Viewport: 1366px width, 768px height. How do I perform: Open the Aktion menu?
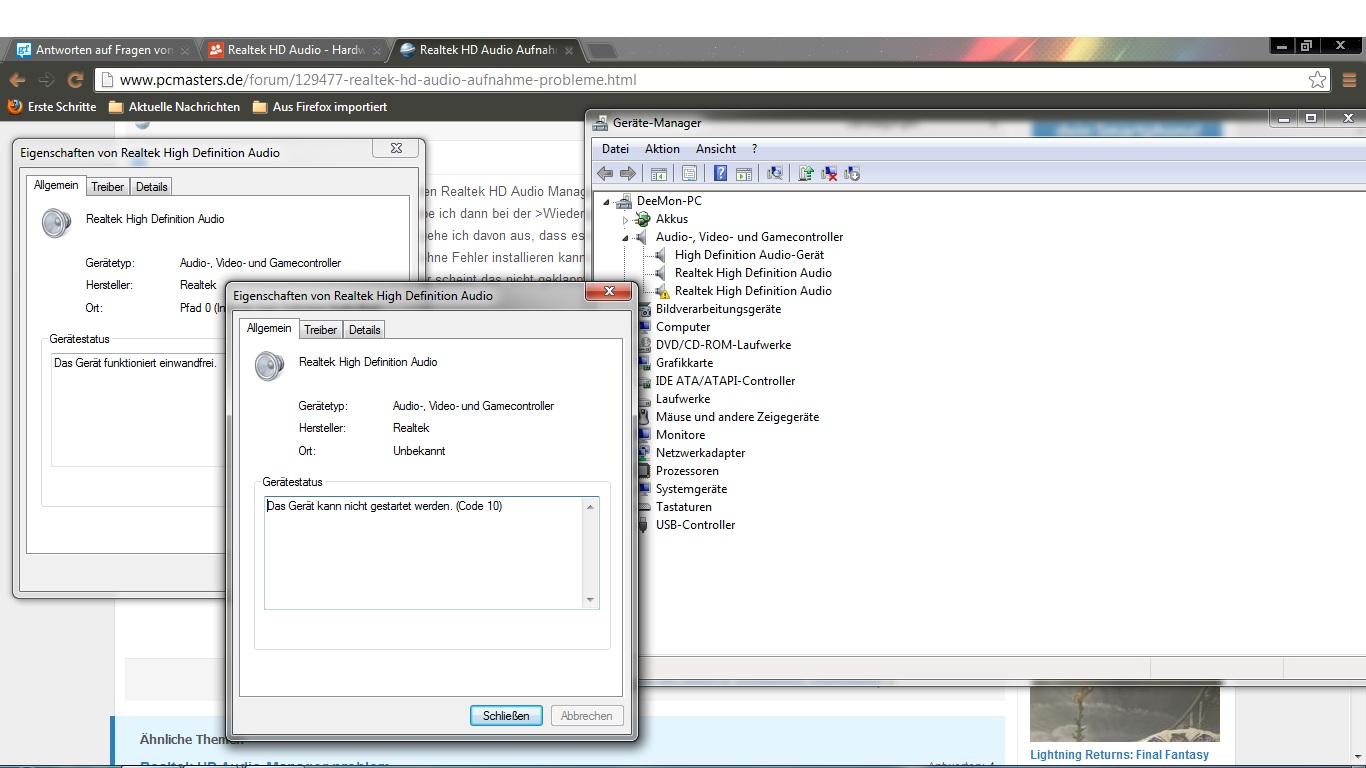point(662,148)
